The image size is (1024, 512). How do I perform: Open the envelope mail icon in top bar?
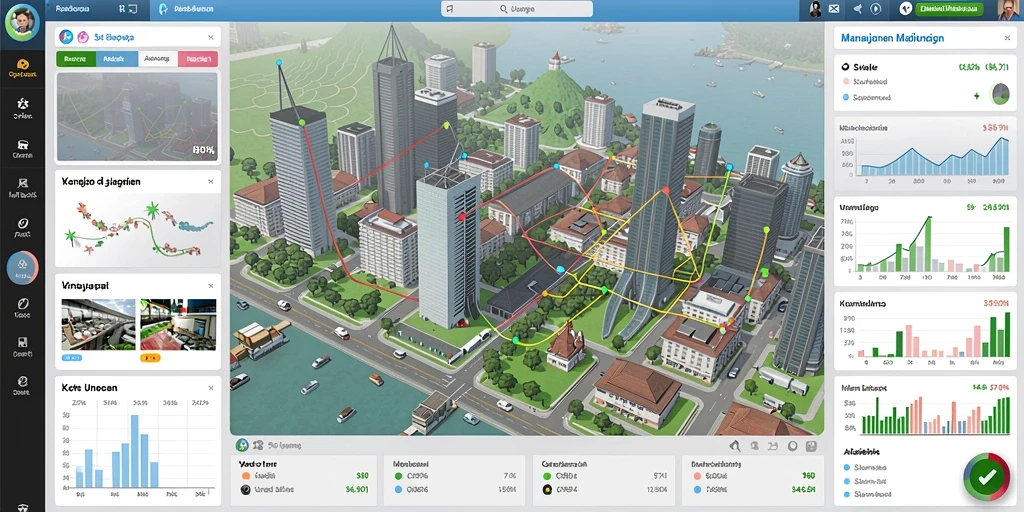tap(833, 8)
